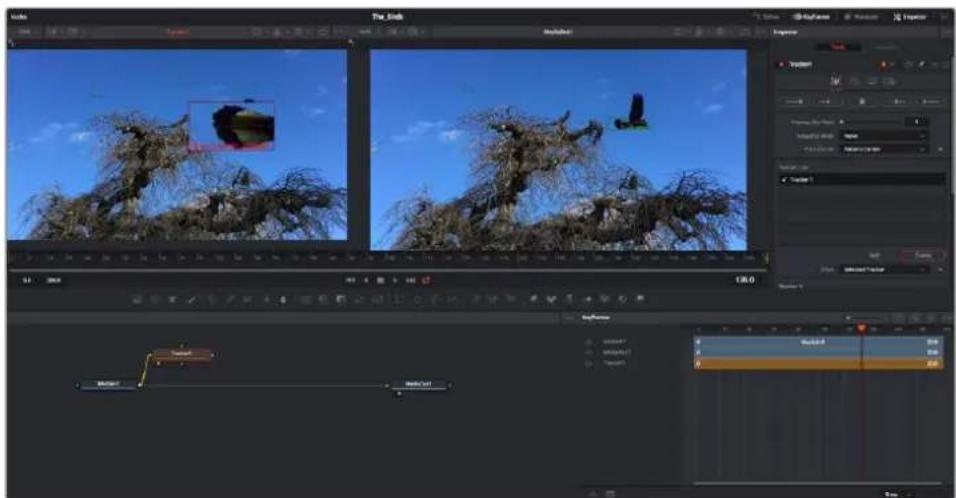Click the last icon in the Fusion toolbar
The image size is (956, 498).
640,299
